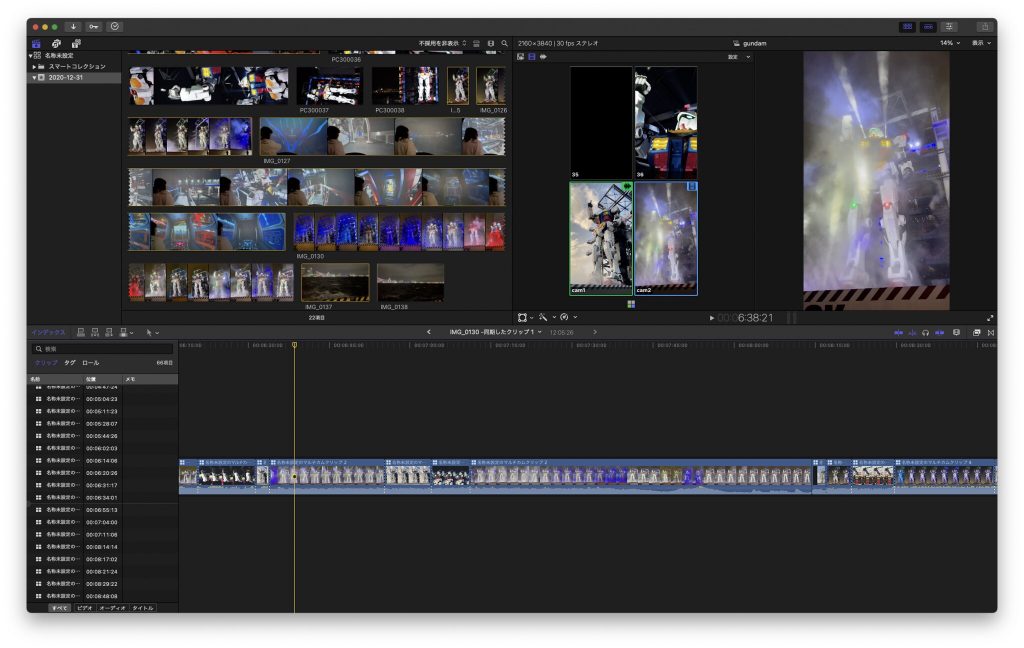Open the Background Tasks checkmark icon

point(115,26)
